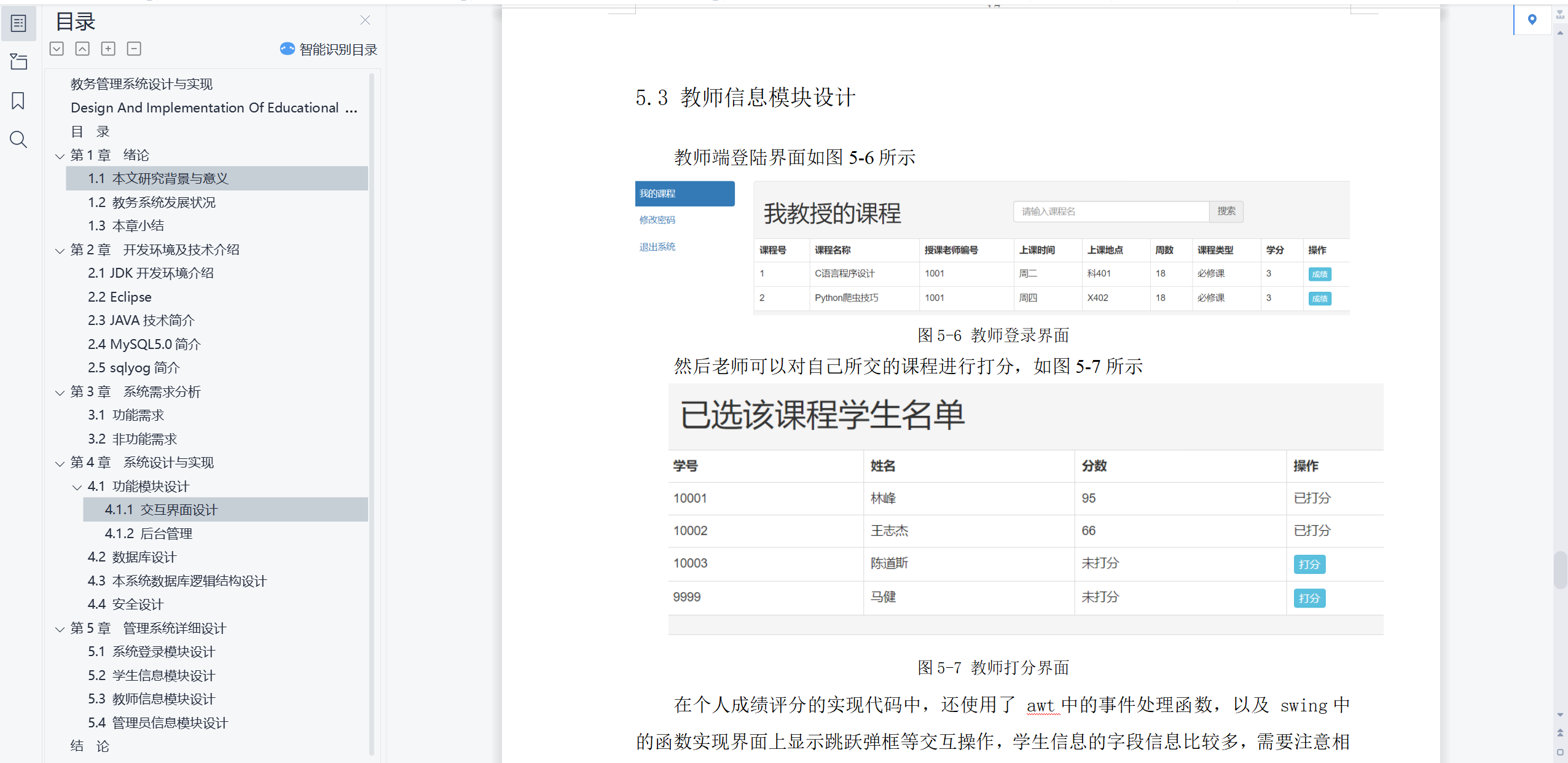Open the chapter navigation sidebar icon
This screenshot has height=763, width=1568.
[18, 61]
